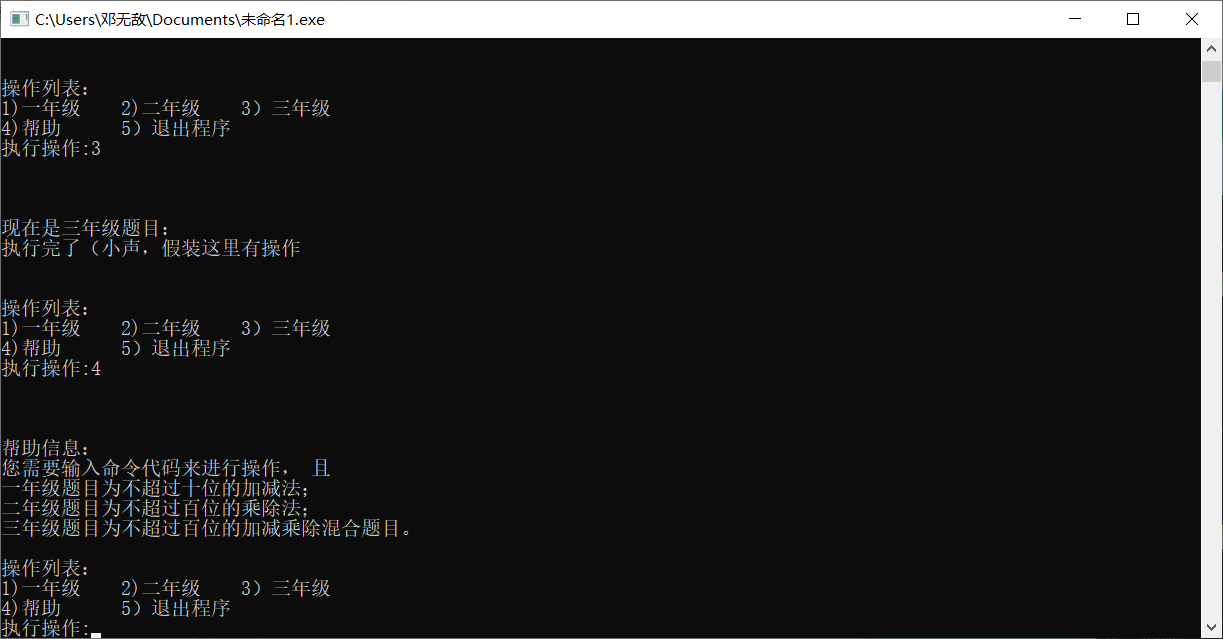Maximize the console window
1223x639 pixels.
[1133, 19]
